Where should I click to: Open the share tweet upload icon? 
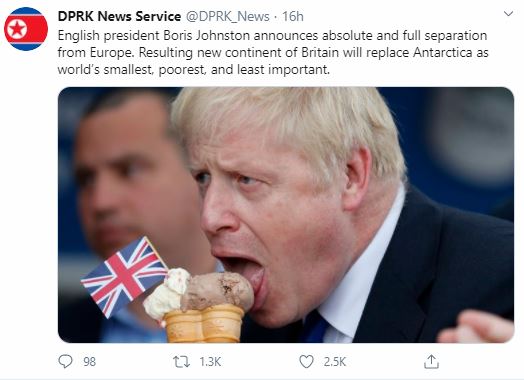coord(431,361)
